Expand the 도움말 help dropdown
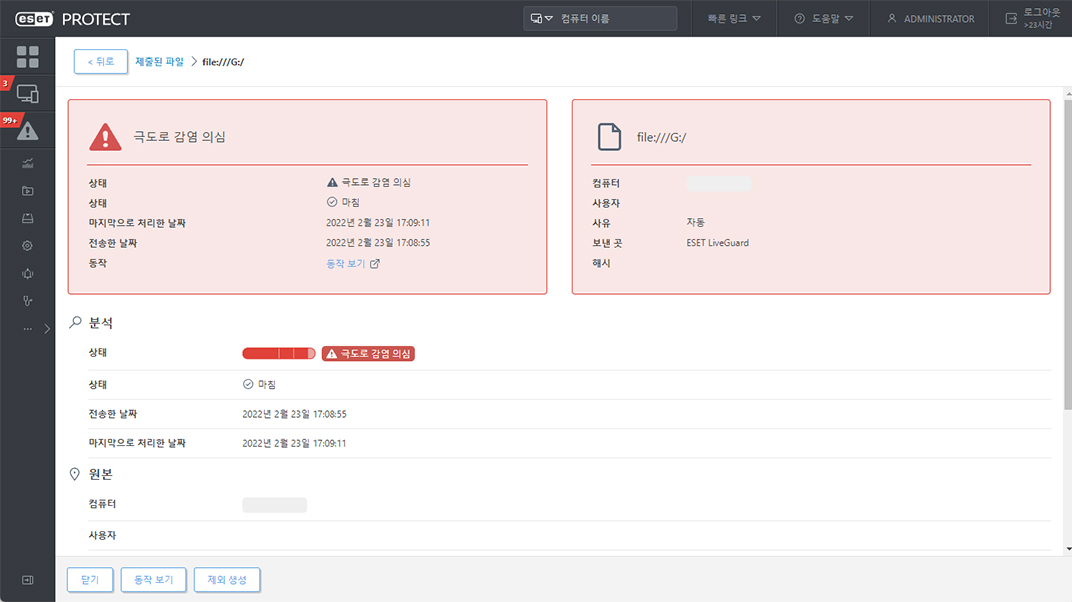 point(823,19)
